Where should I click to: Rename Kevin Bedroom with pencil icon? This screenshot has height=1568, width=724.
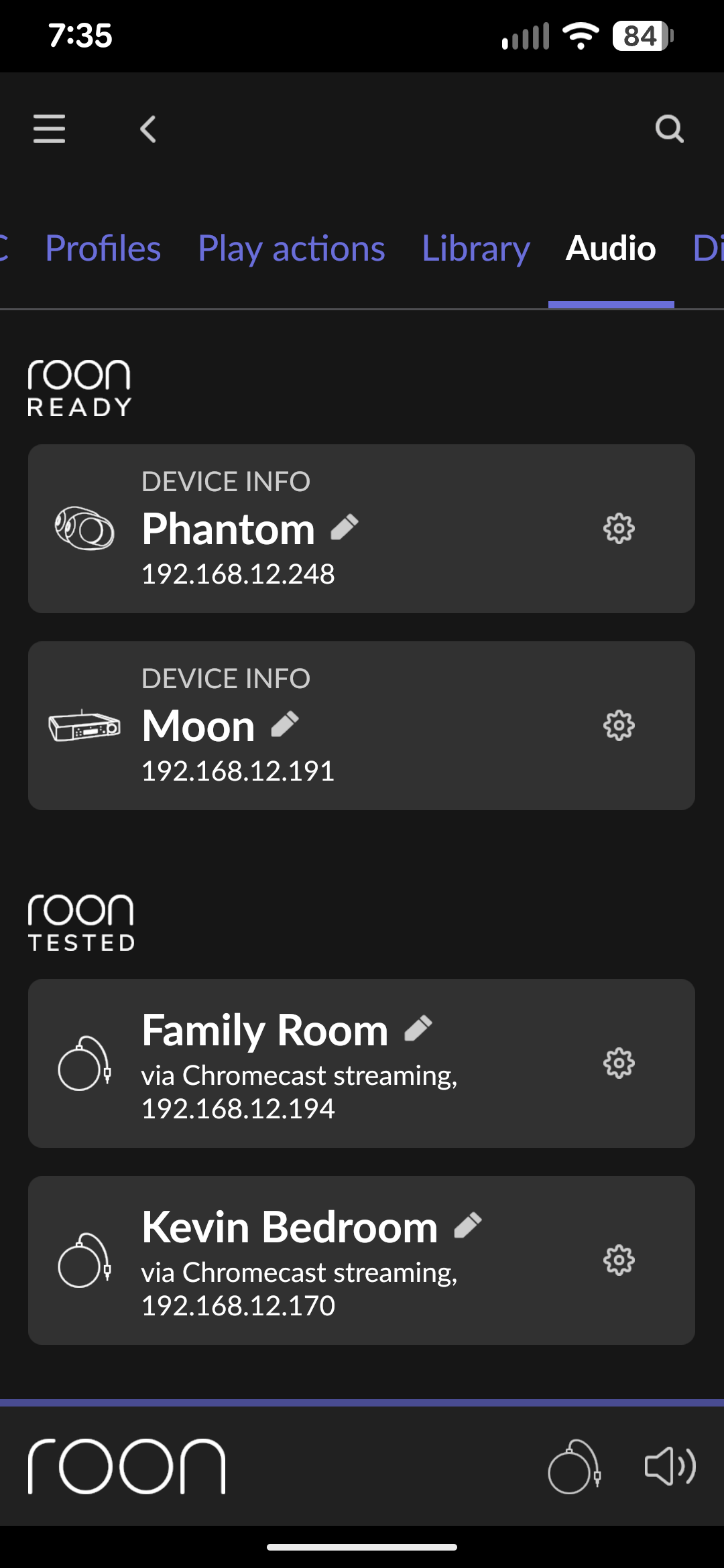tap(468, 1226)
